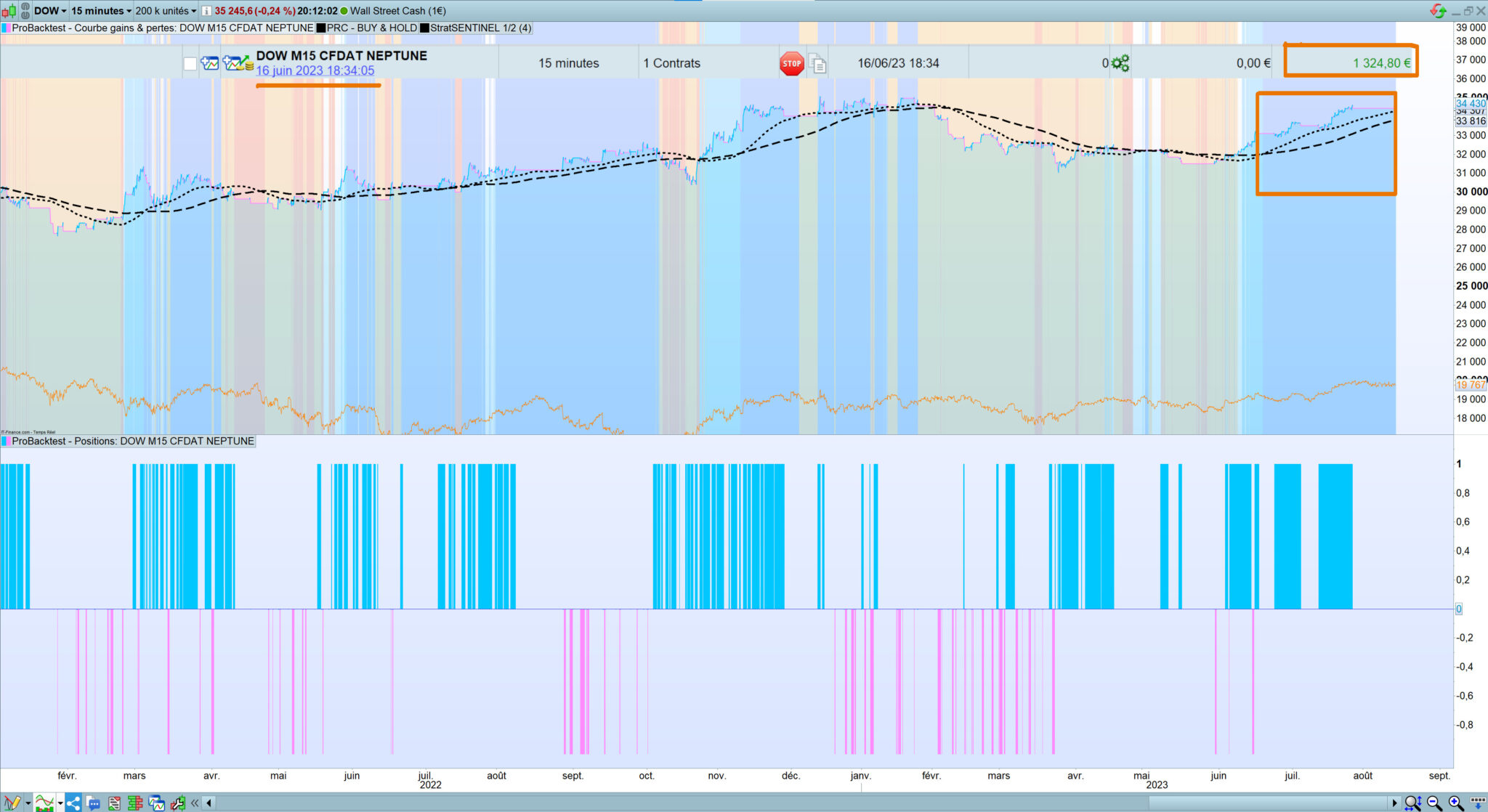Open strategy settings gears icon
Viewport: 1488px width, 812px height.
(1120, 64)
